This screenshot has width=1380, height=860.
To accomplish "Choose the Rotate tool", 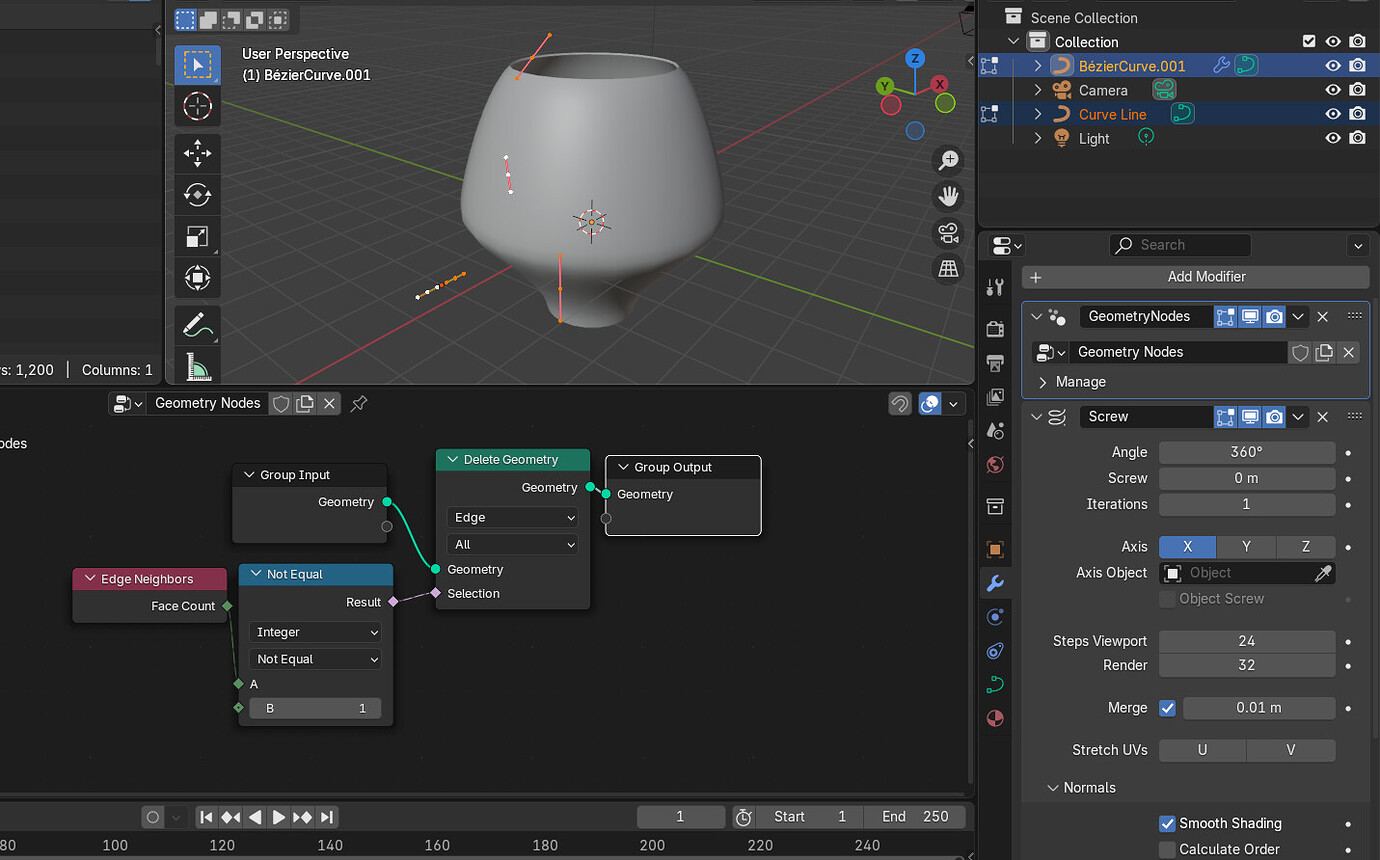I will point(197,194).
